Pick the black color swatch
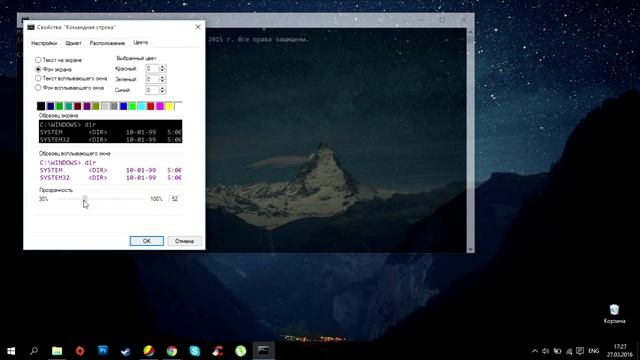 [x=41, y=106]
